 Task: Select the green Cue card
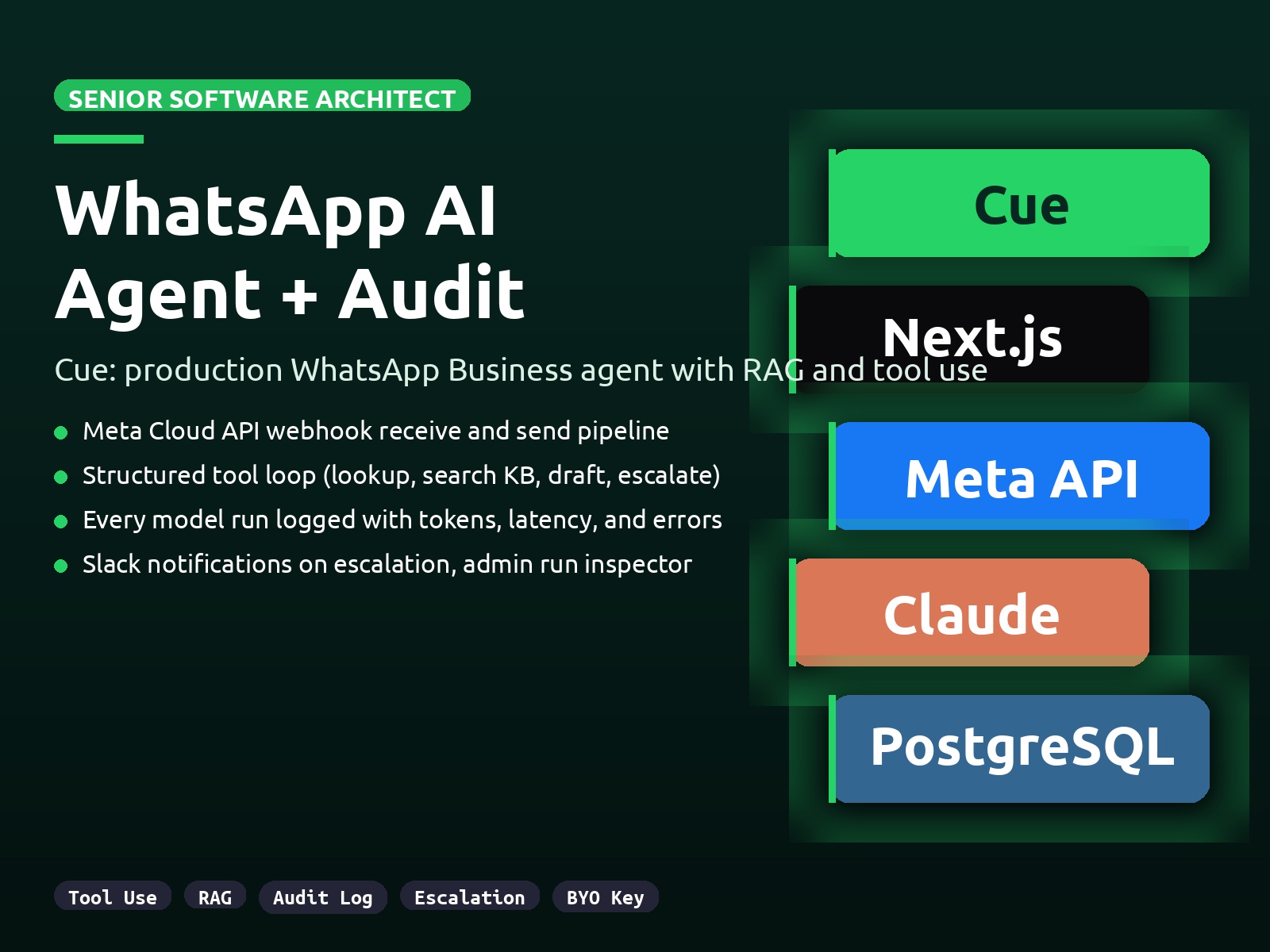click(x=1019, y=203)
